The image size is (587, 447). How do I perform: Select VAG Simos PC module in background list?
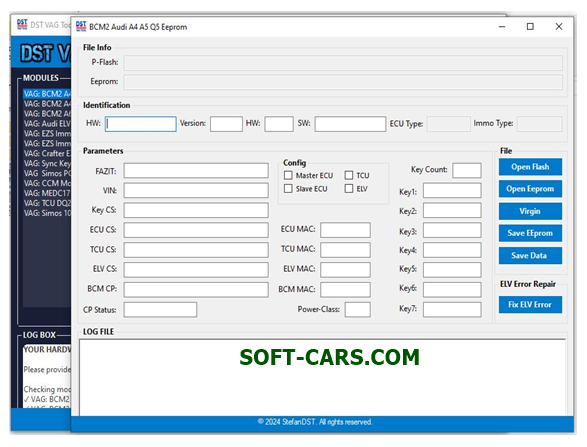47,173
